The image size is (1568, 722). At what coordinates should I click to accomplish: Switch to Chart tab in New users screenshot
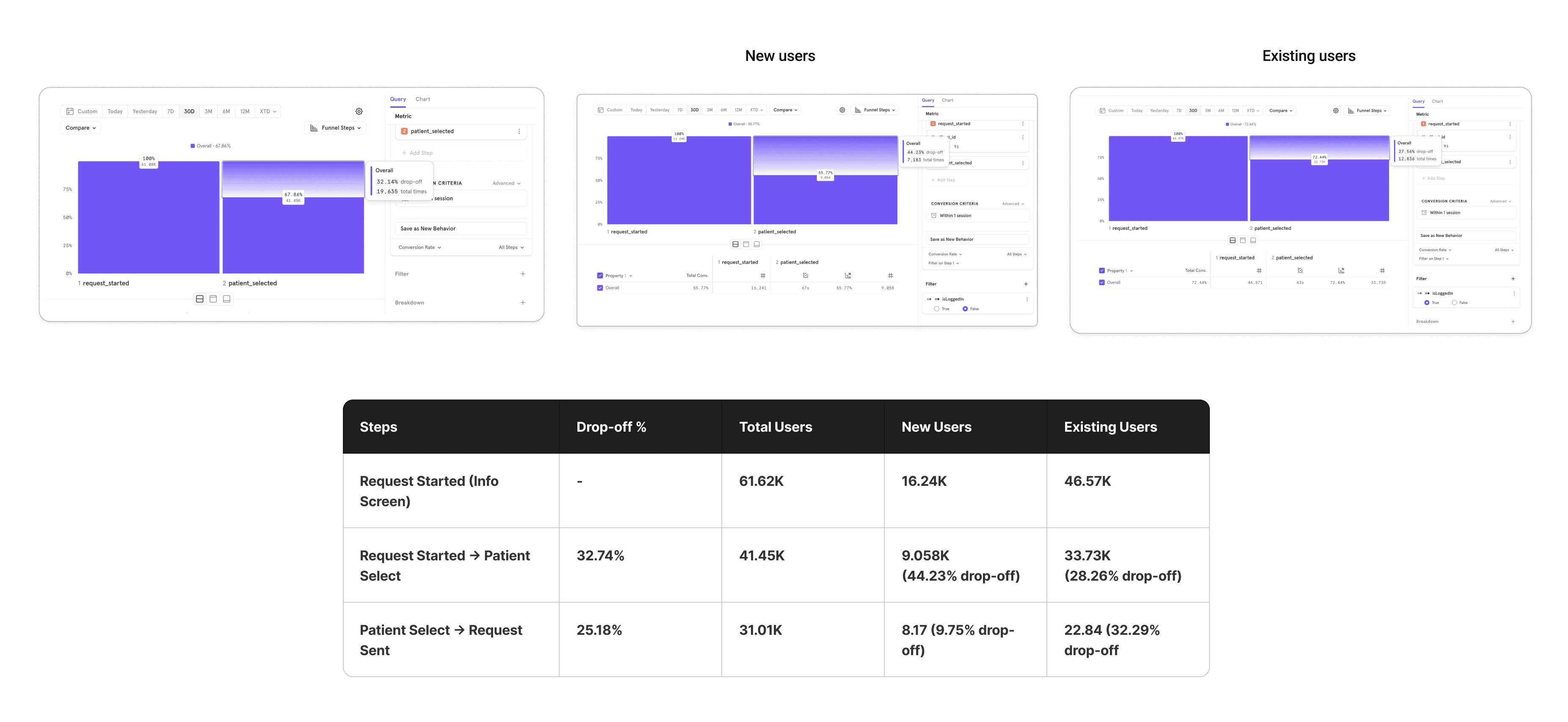pyautogui.click(x=948, y=100)
